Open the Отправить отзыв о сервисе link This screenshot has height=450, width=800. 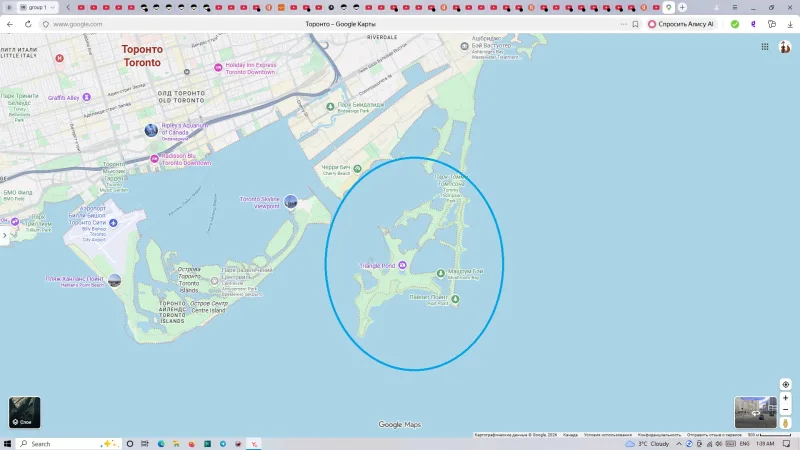[x=714, y=435]
